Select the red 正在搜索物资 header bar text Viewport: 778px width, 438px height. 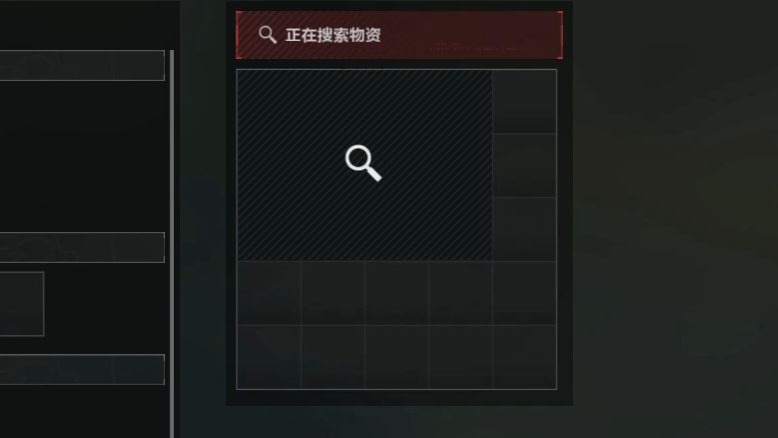333,35
